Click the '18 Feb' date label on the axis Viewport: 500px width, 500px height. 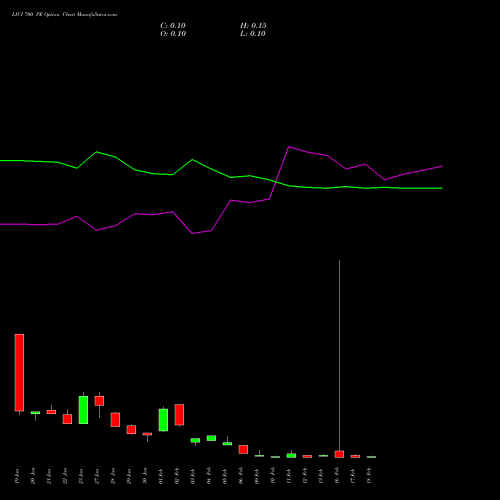(x=369, y=476)
